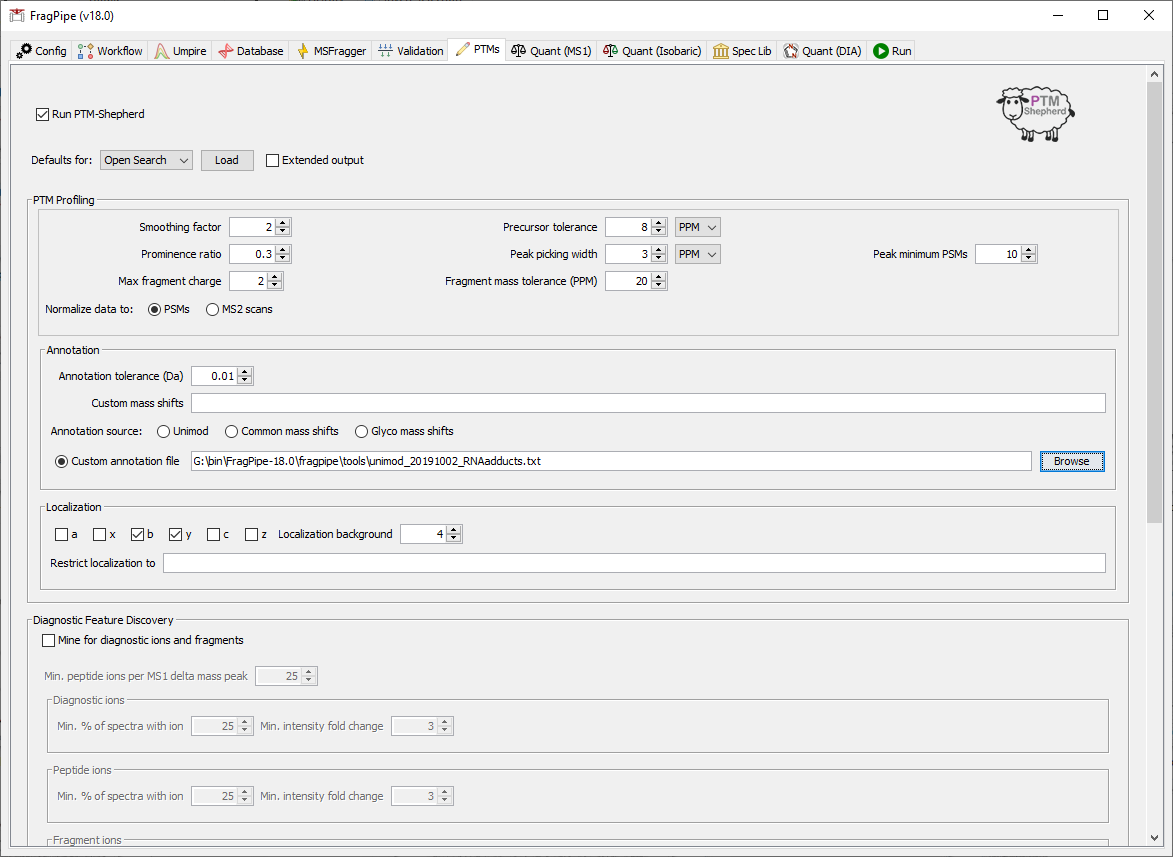The height and width of the screenshot is (857, 1173).
Task: Click the Smoothing factor value field
Action: pos(252,227)
